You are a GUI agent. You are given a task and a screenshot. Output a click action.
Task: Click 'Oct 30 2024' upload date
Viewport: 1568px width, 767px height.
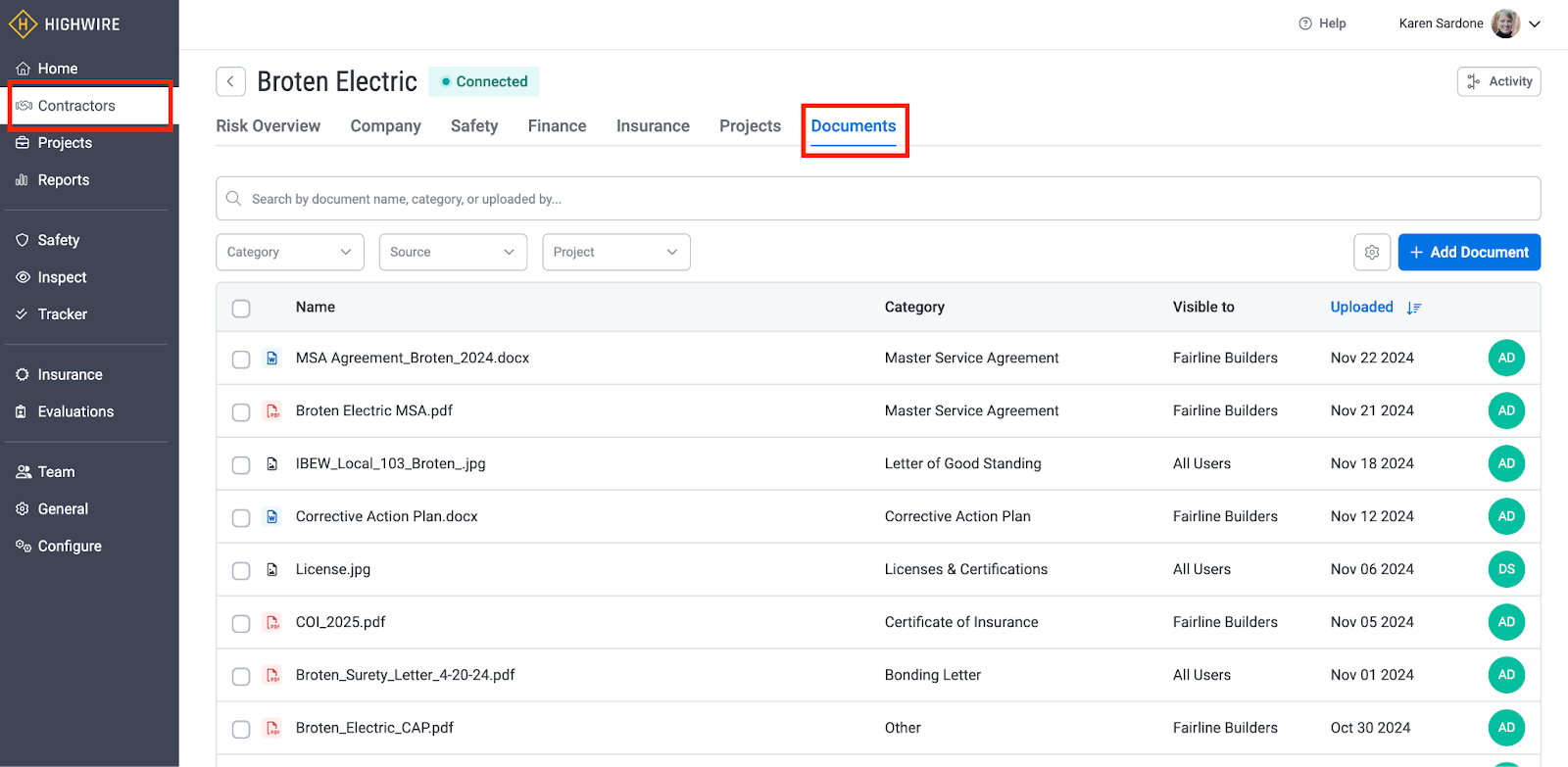1370,728
